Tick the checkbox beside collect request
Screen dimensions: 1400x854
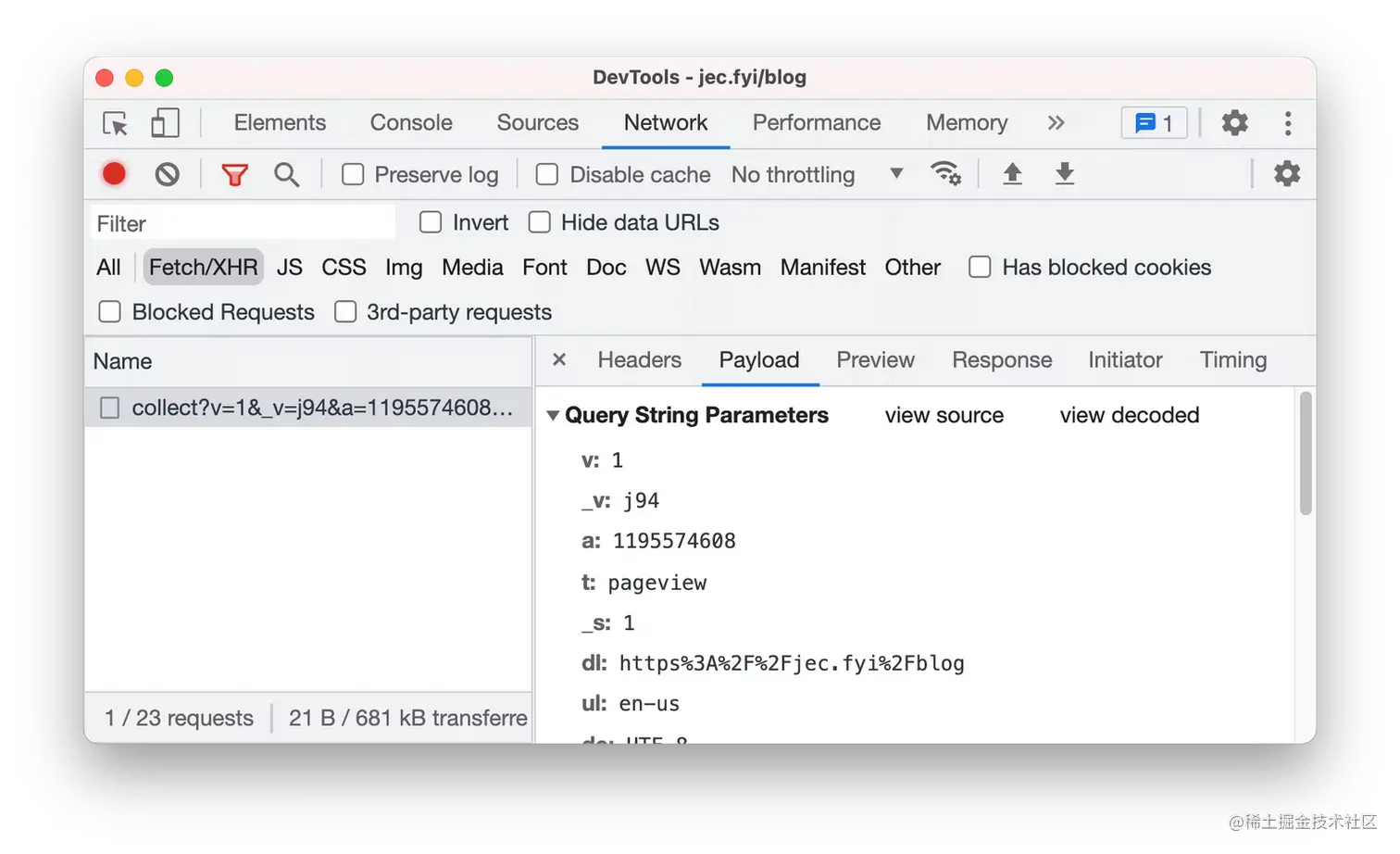110,408
